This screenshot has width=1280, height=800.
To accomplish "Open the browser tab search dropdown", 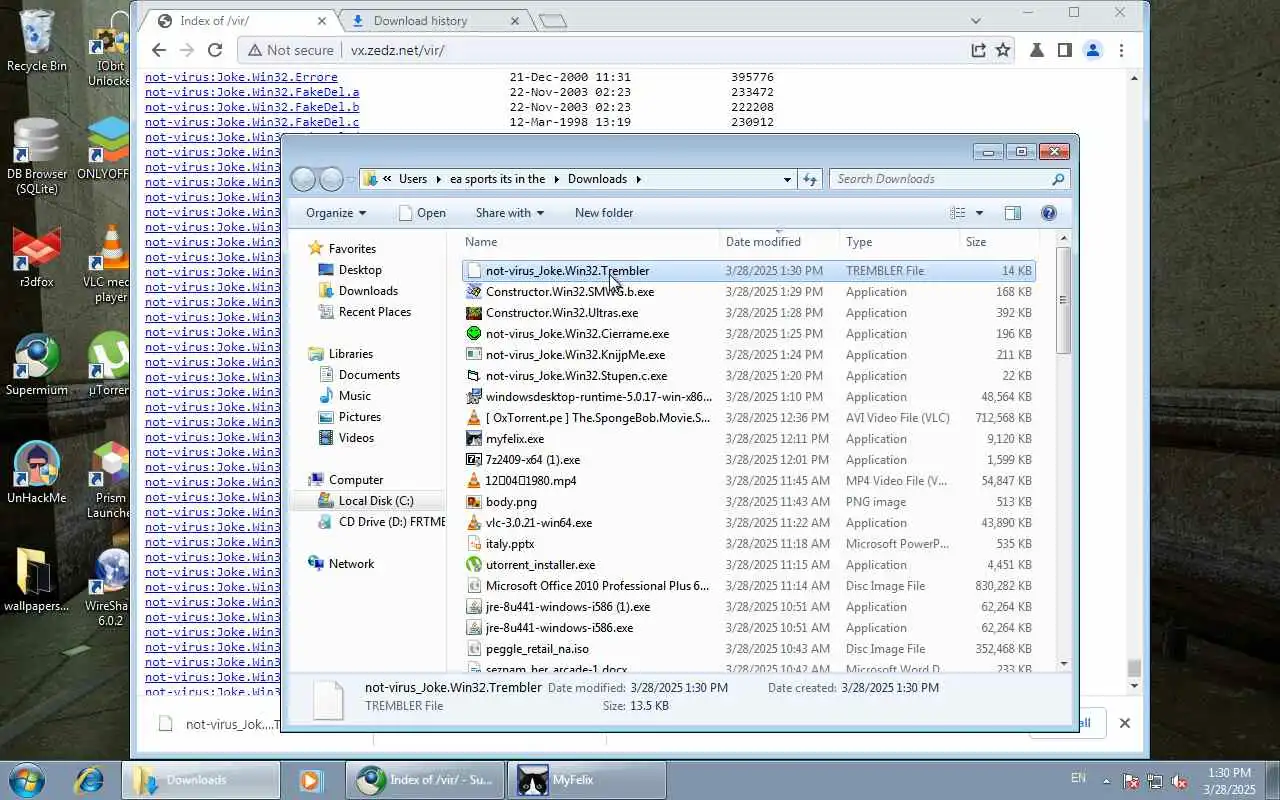I will pos(976,20).
